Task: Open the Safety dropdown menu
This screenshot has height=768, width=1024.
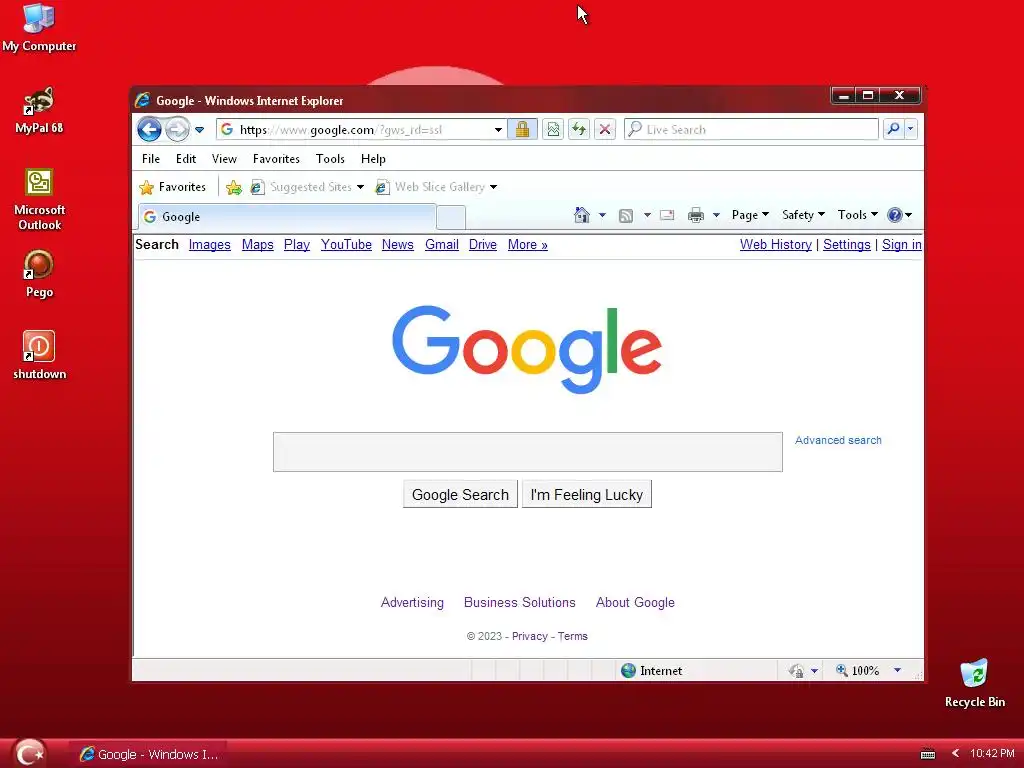Action: pyautogui.click(x=803, y=215)
